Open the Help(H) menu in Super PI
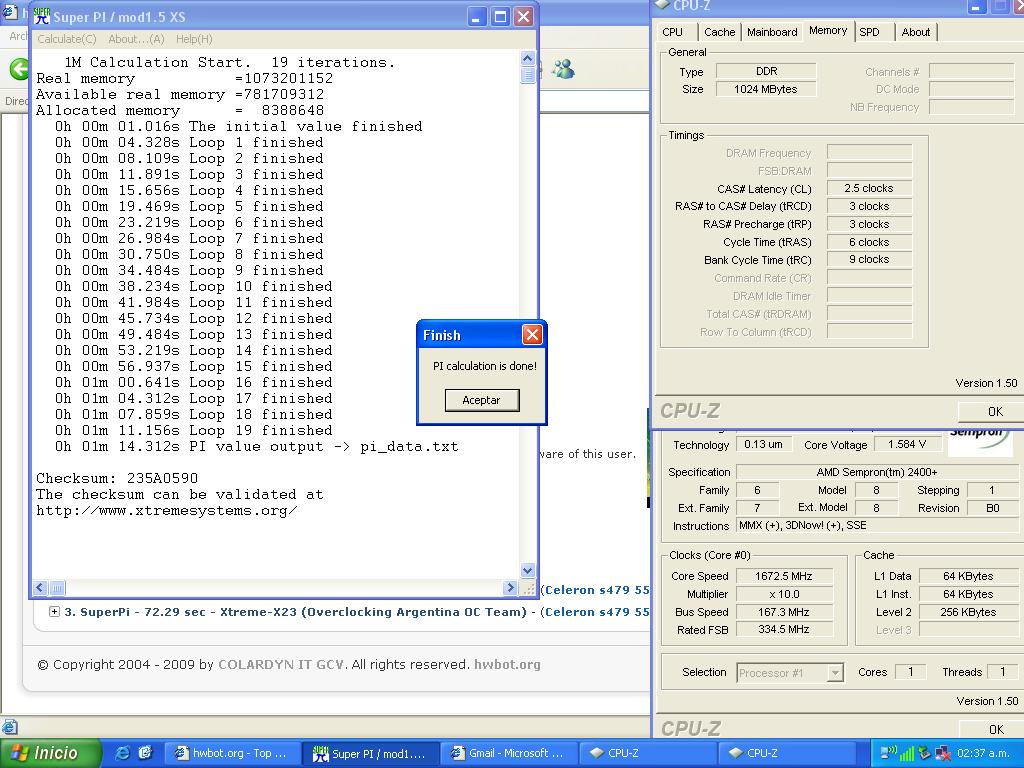The image size is (1024, 768). coord(194,39)
